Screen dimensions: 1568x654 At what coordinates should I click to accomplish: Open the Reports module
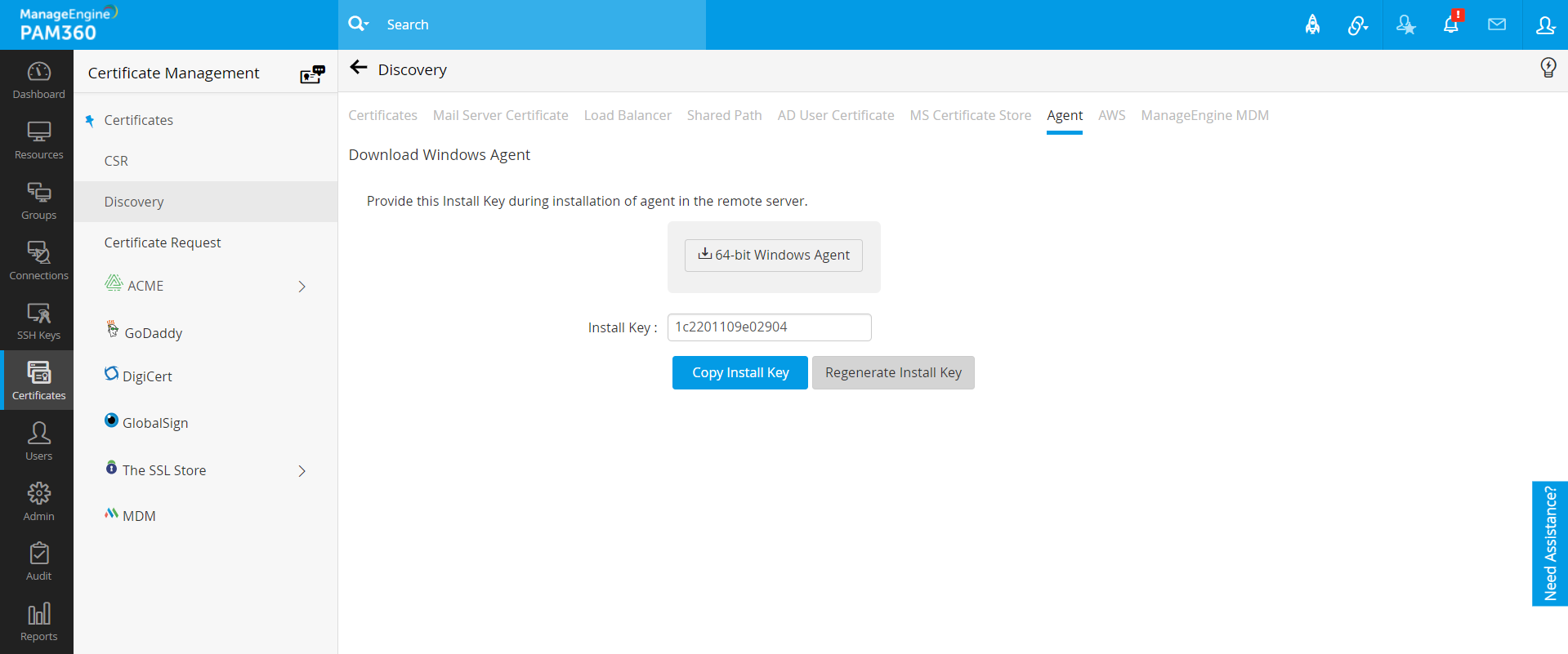38,622
